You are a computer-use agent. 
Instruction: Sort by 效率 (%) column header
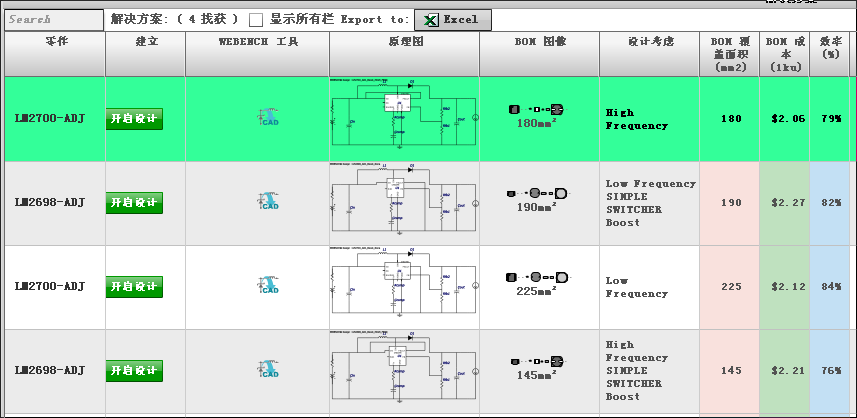(x=830, y=54)
